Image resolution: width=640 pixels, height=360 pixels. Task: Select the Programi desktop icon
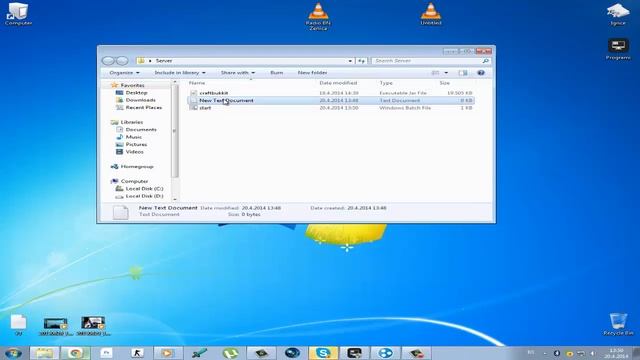618,49
